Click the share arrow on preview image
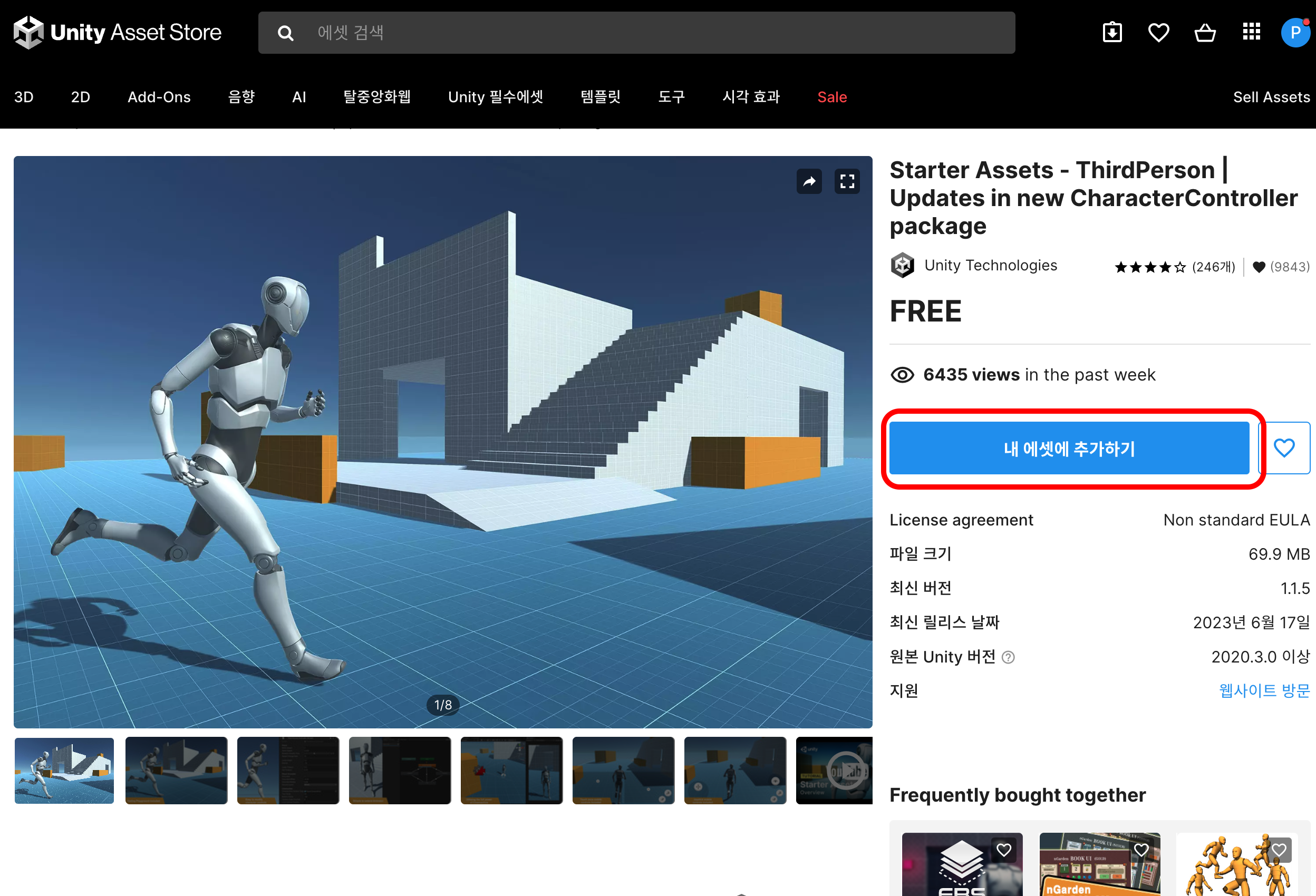 click(x=809, y=182)
